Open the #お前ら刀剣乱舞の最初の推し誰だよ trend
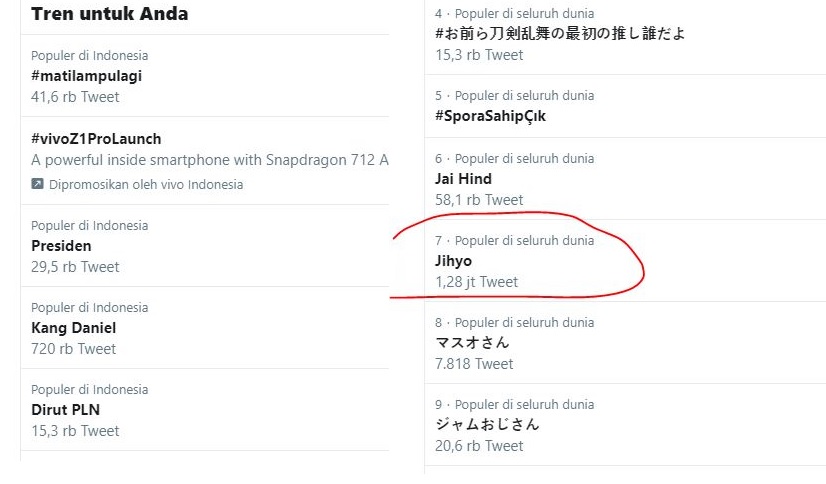Screen dimensions: 826x484 point(560,34)
